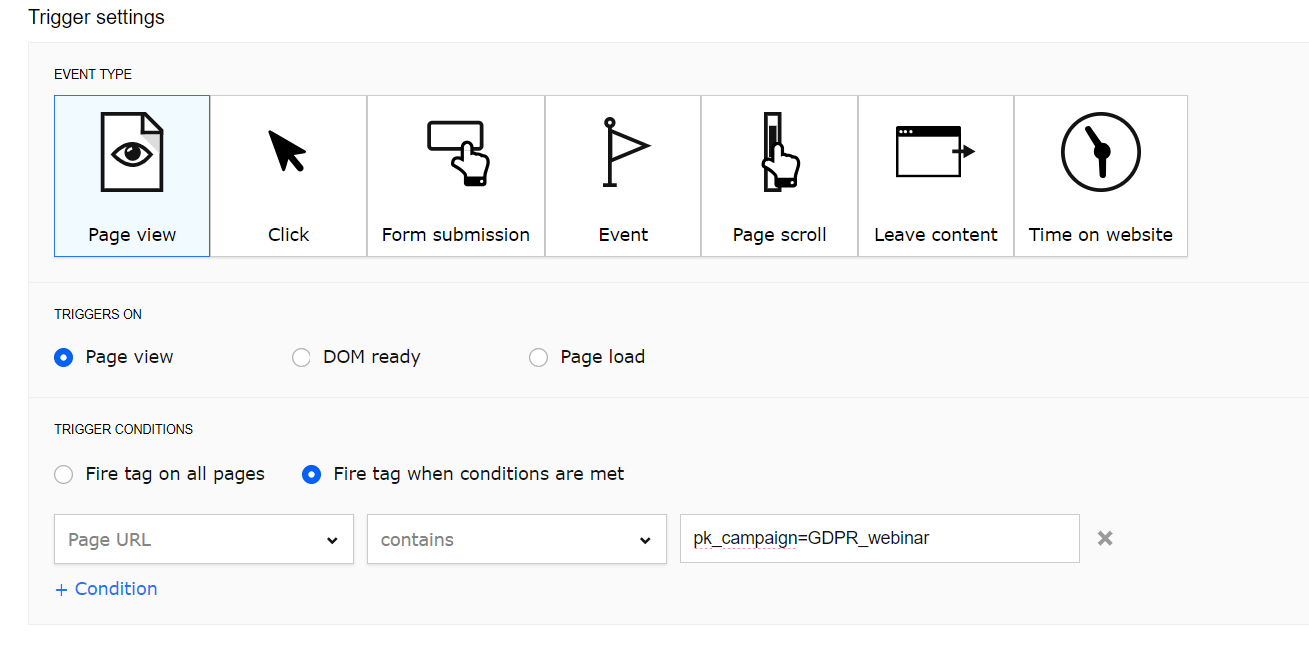The height and width of the screenshot is (645, 1309).
Task: Open the Page URL variable dropdown
Action: coord(204,539)
